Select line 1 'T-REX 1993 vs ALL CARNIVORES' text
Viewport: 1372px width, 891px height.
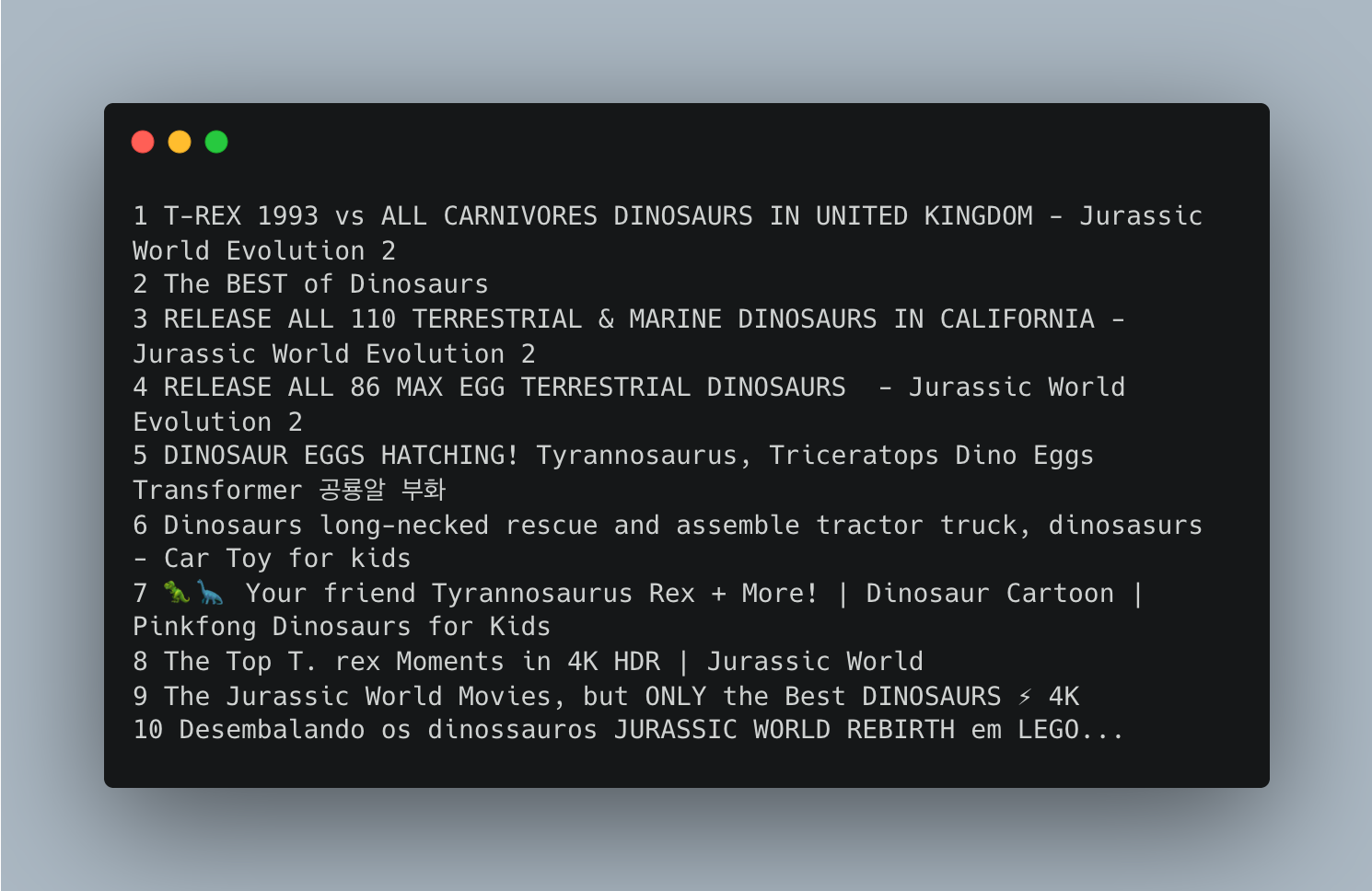click(x=380, y=216)
